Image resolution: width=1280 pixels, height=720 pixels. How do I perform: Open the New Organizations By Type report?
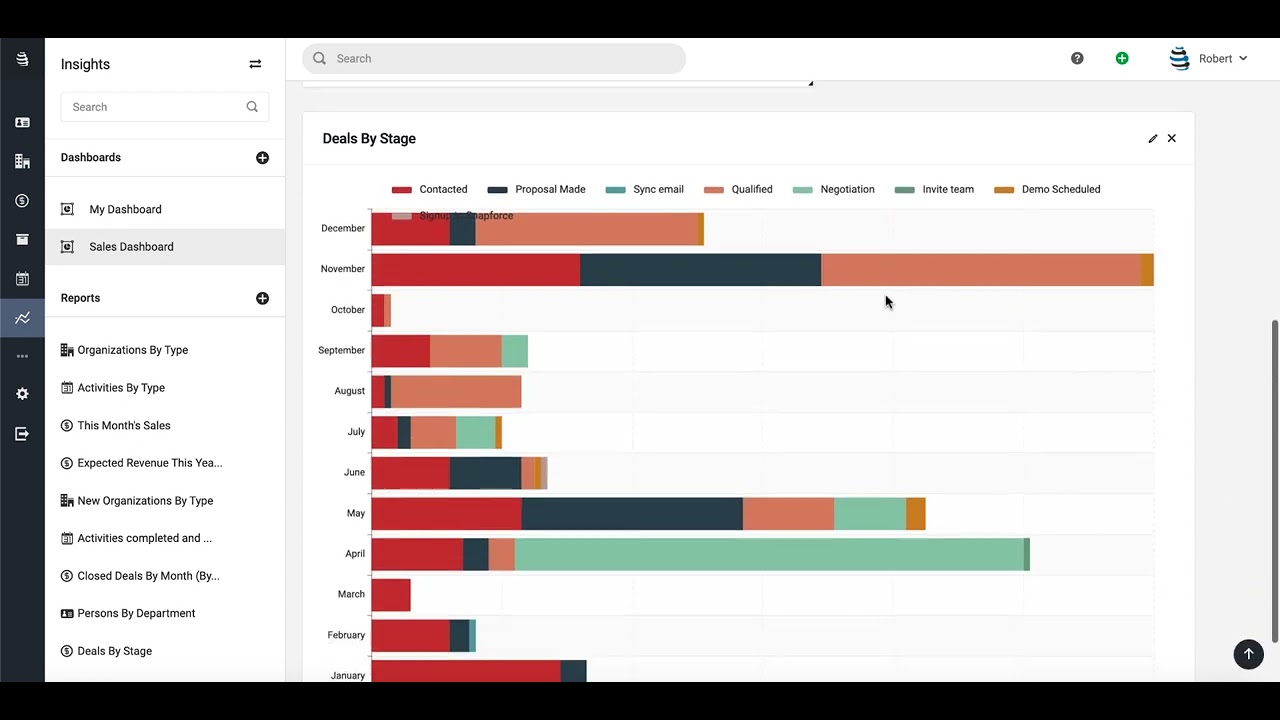[145, 501]
